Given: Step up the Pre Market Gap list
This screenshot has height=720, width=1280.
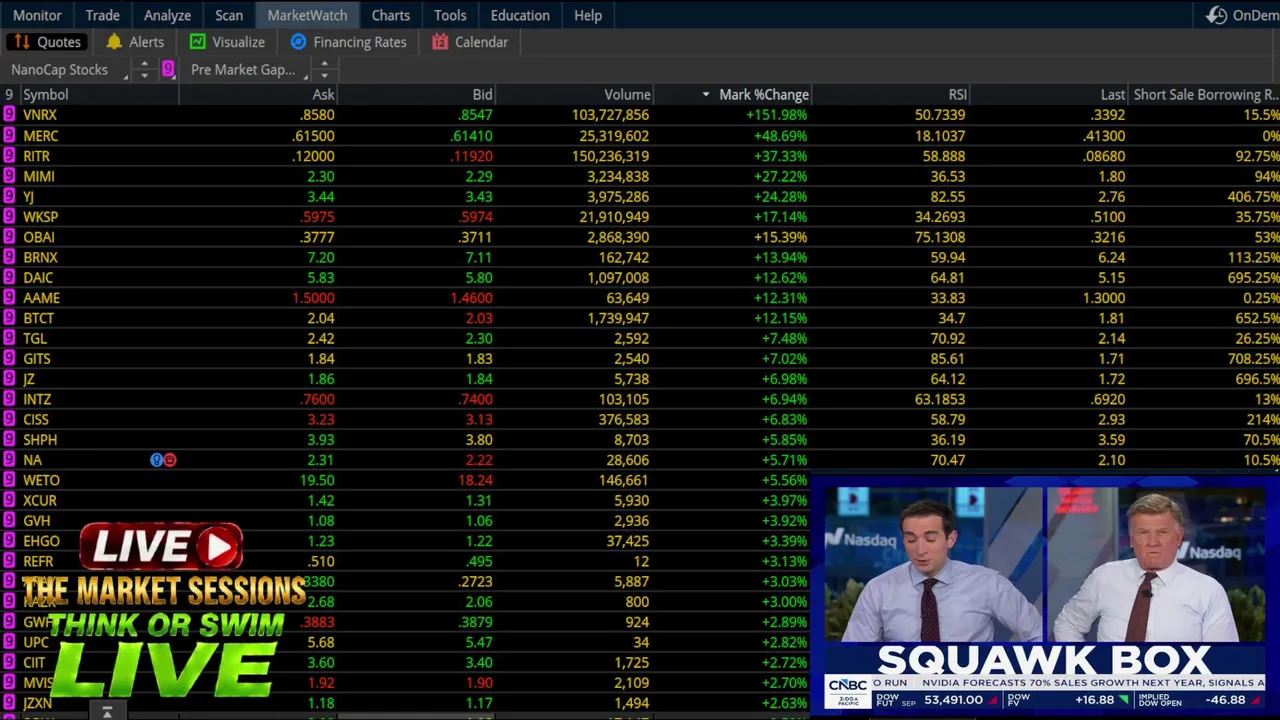Looking at the screenshot, I should pos(324,64).
